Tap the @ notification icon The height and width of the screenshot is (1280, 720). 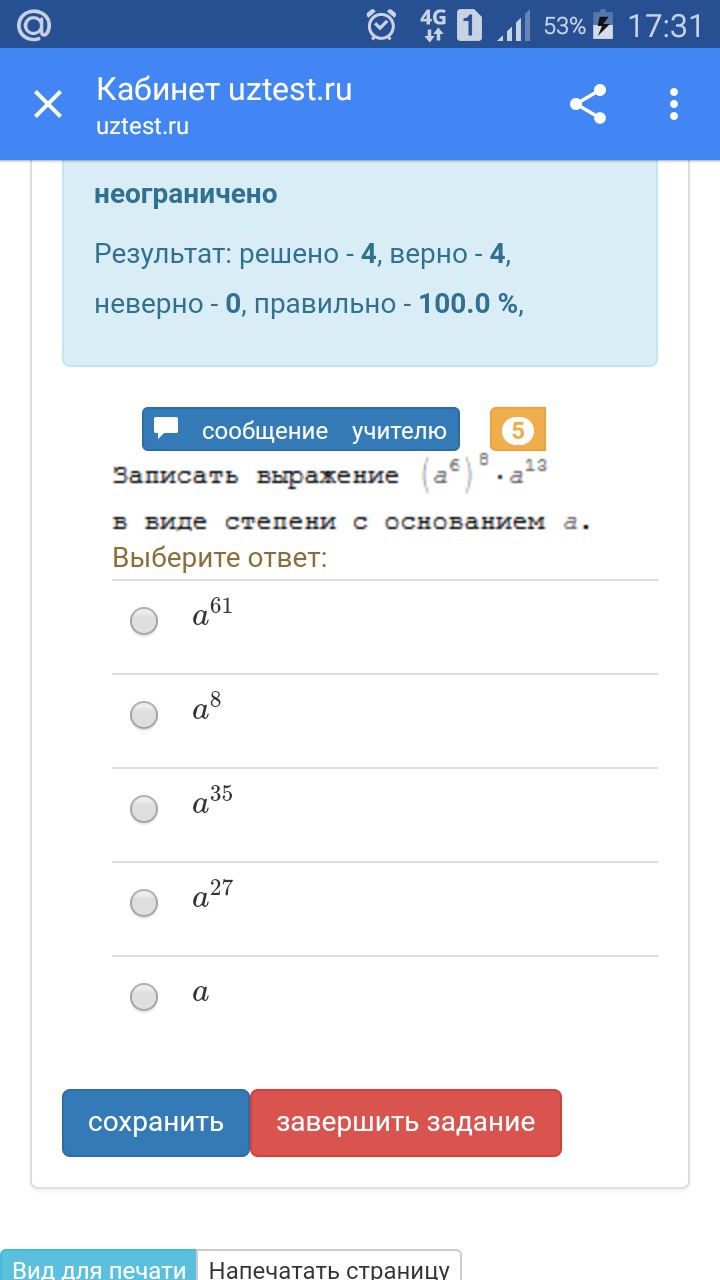pos(33,25)
